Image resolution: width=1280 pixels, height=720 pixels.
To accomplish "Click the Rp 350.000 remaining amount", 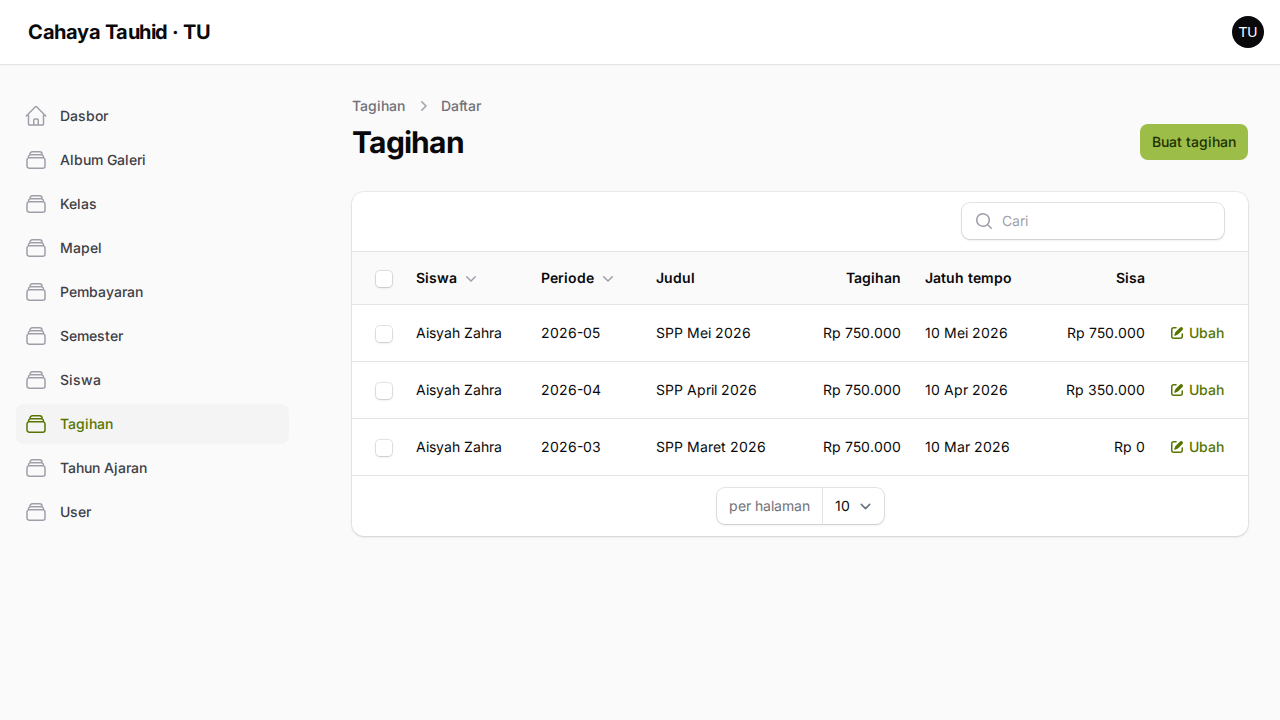I will 1105,390.
